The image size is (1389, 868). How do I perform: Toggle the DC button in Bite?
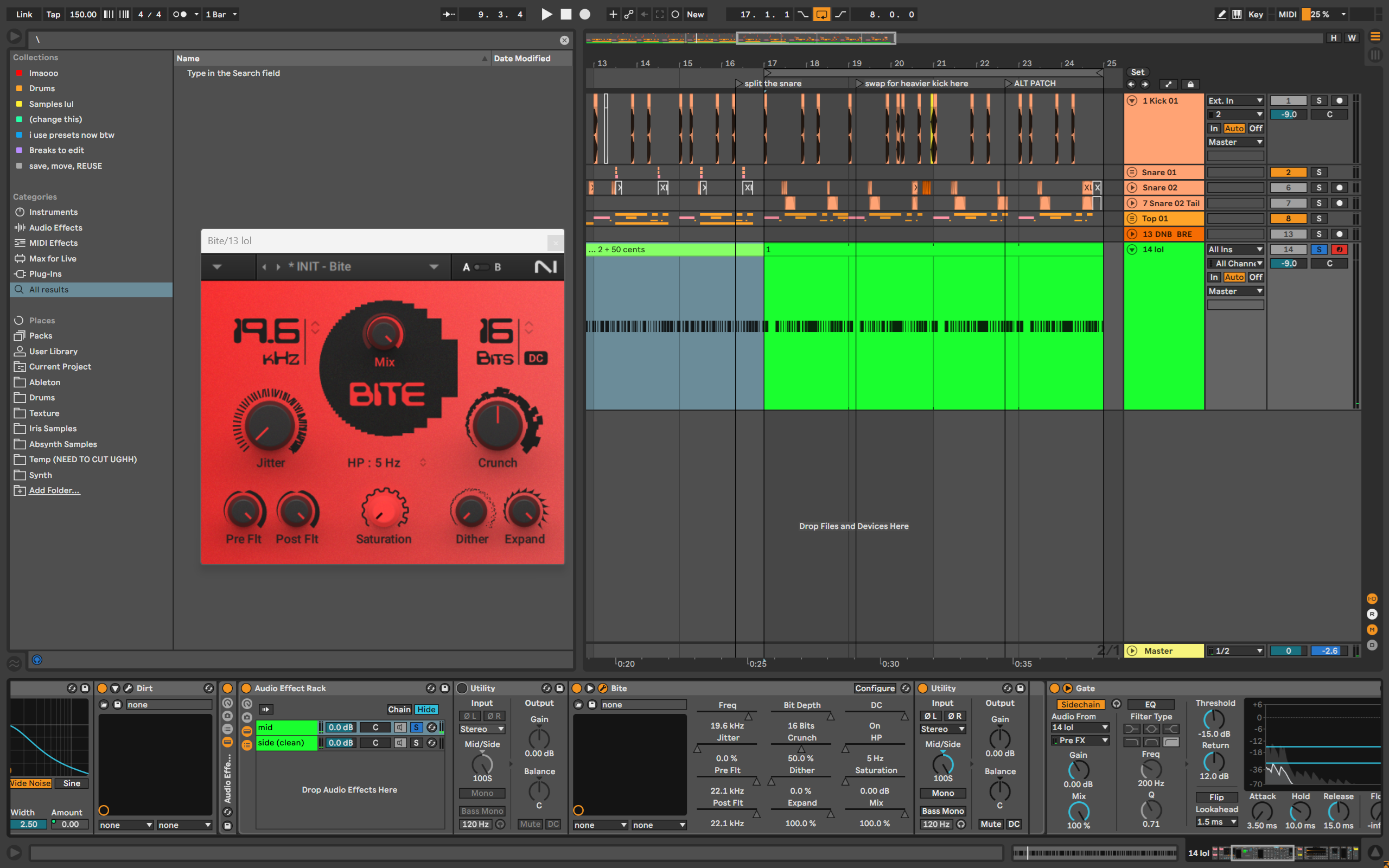[536, 358]
